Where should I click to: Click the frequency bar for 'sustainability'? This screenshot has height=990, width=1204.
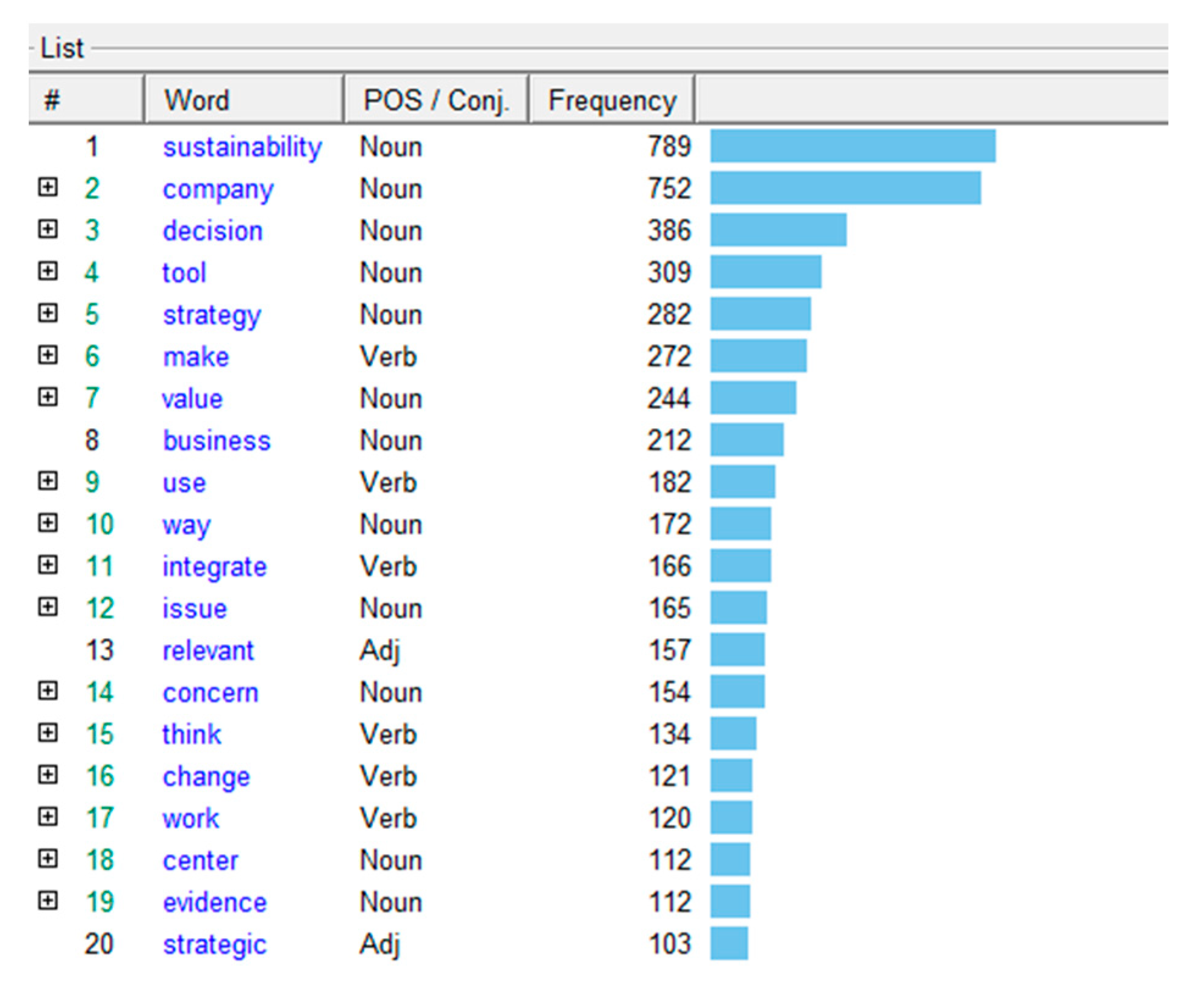point(853,146)
